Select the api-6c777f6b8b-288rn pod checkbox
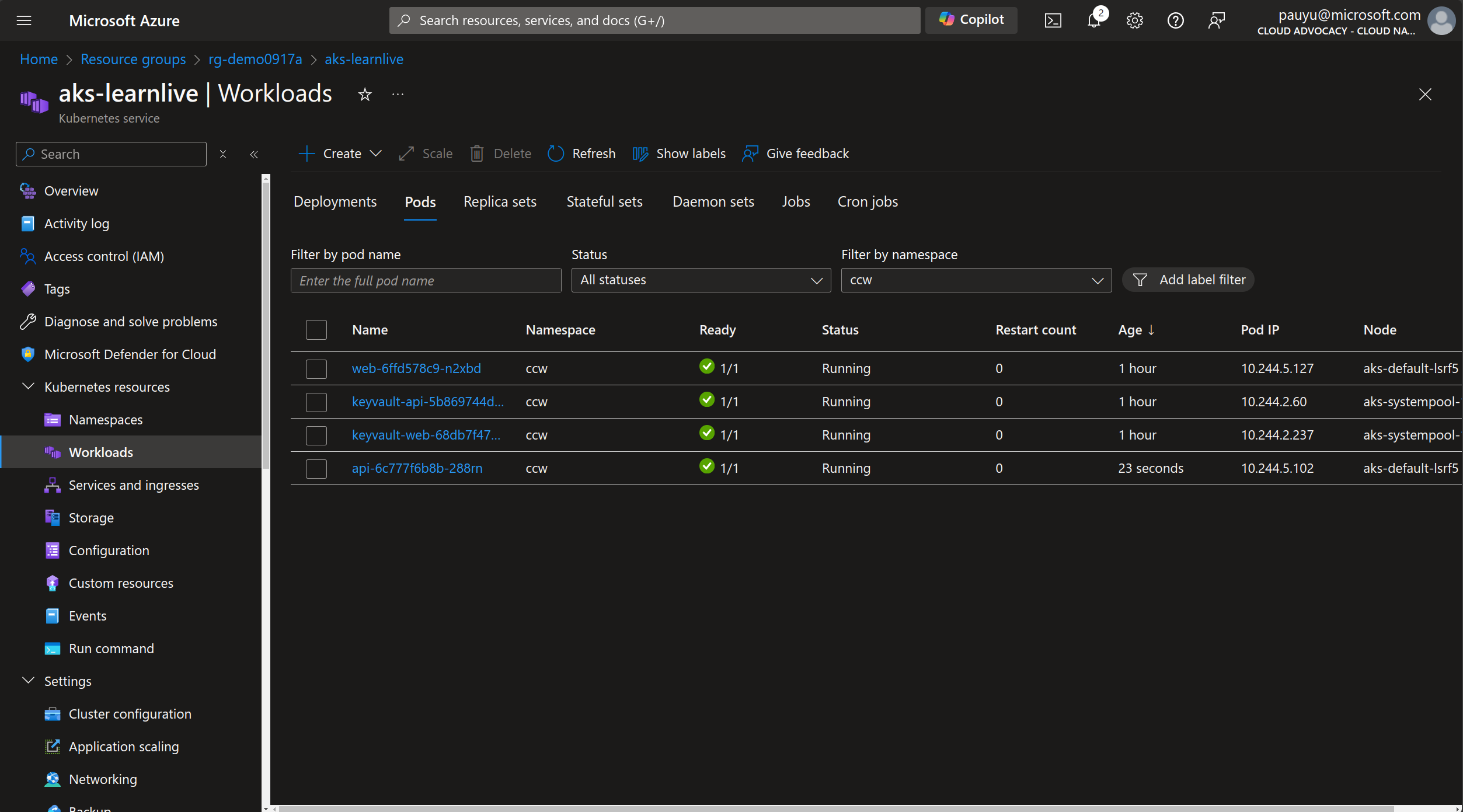The width and height of the screenshot is (1463, 812). 316,469
